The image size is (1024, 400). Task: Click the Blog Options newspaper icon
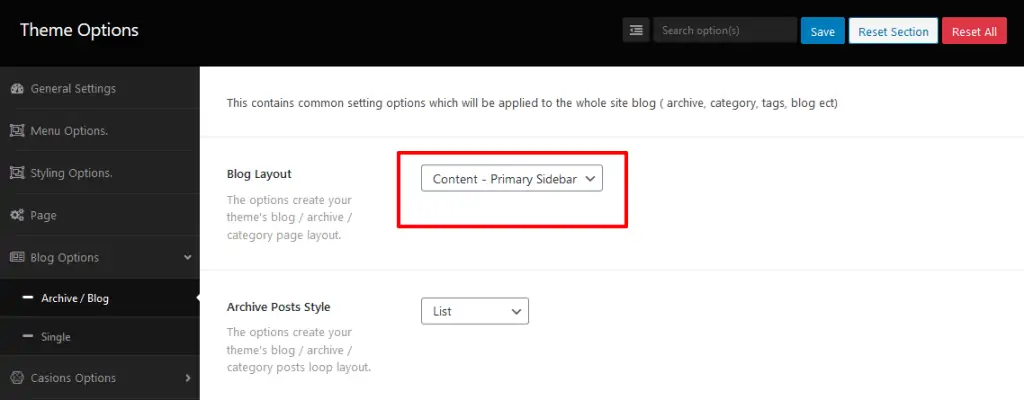click(17, 258)
